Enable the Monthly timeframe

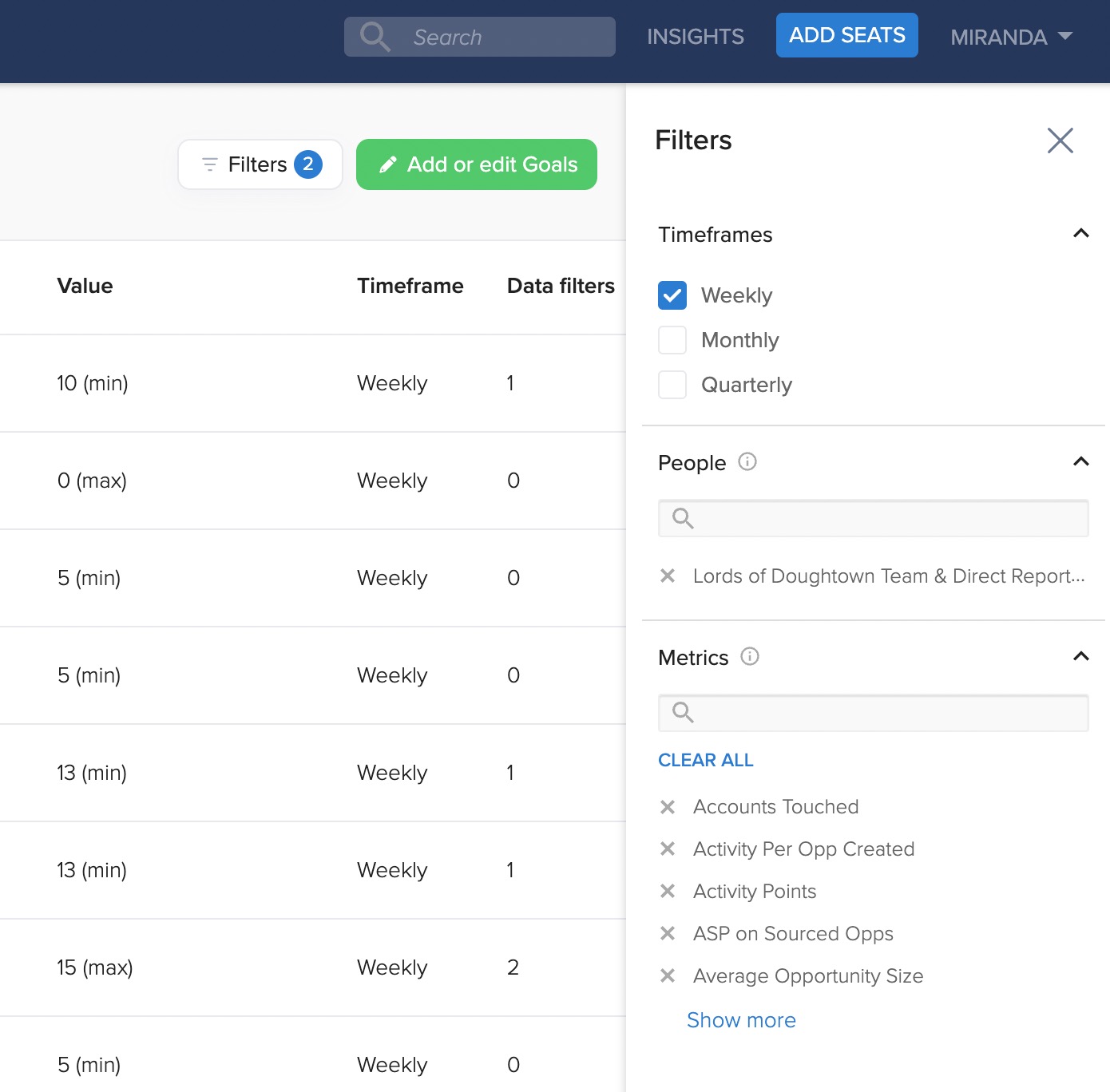point(672,340)
